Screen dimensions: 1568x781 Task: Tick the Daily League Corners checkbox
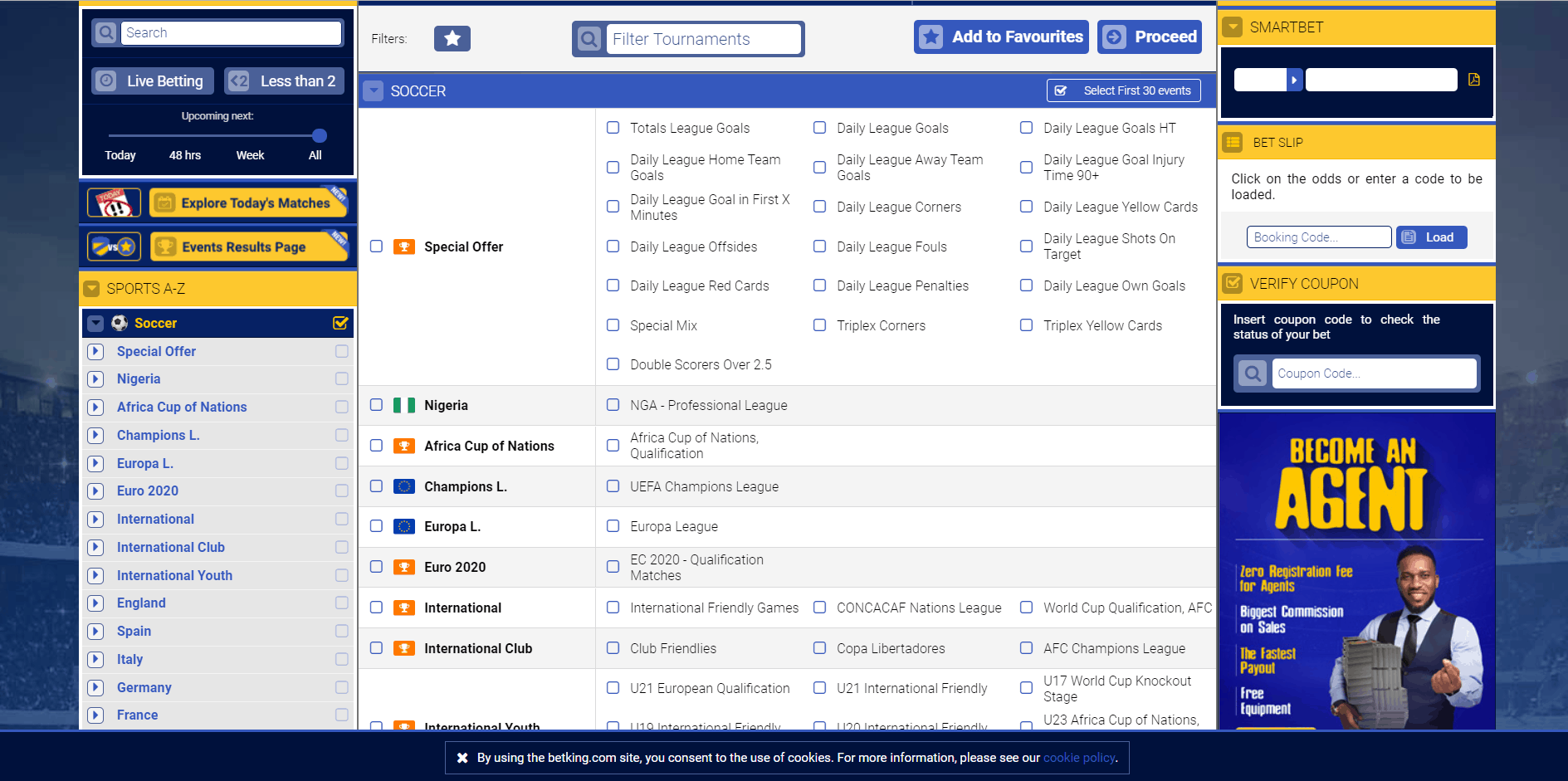tap(820, 207)
